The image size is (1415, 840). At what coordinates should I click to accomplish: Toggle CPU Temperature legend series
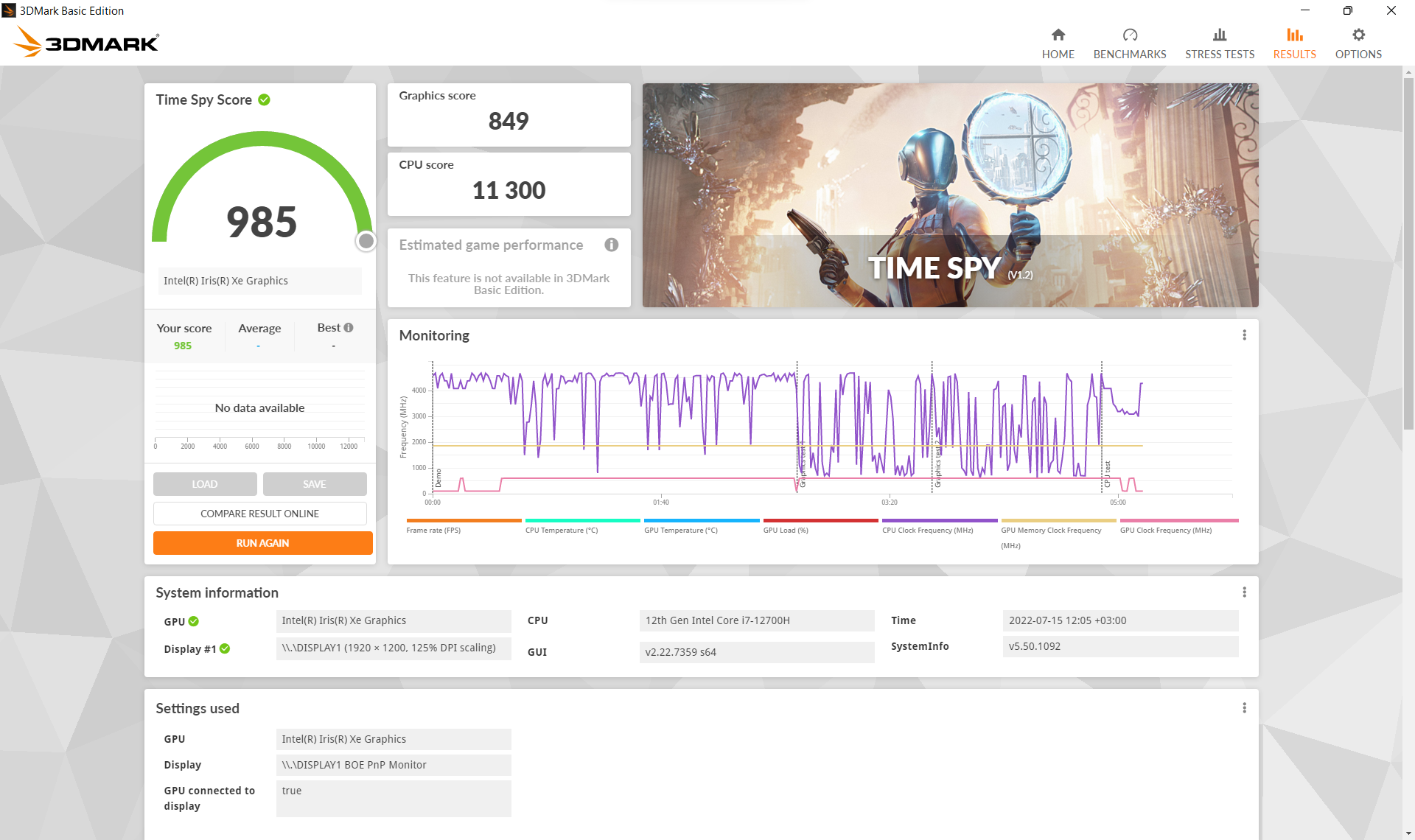(x=562, y=530)
